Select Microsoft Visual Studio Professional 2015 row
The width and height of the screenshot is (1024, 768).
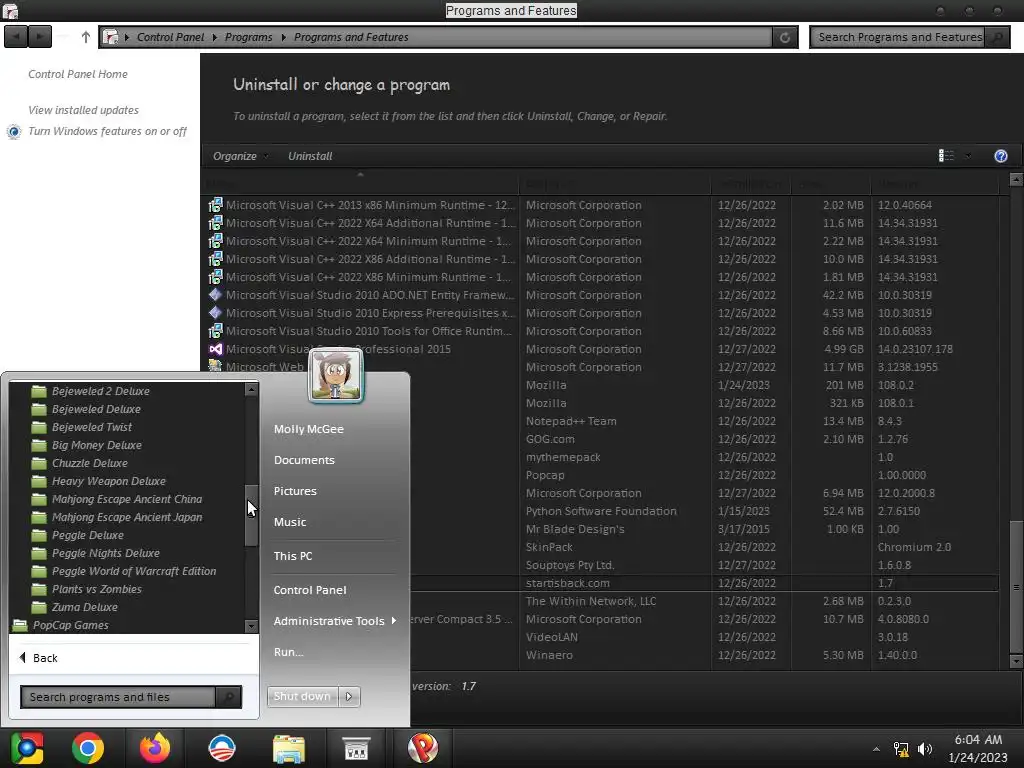(x=600, y=349)
